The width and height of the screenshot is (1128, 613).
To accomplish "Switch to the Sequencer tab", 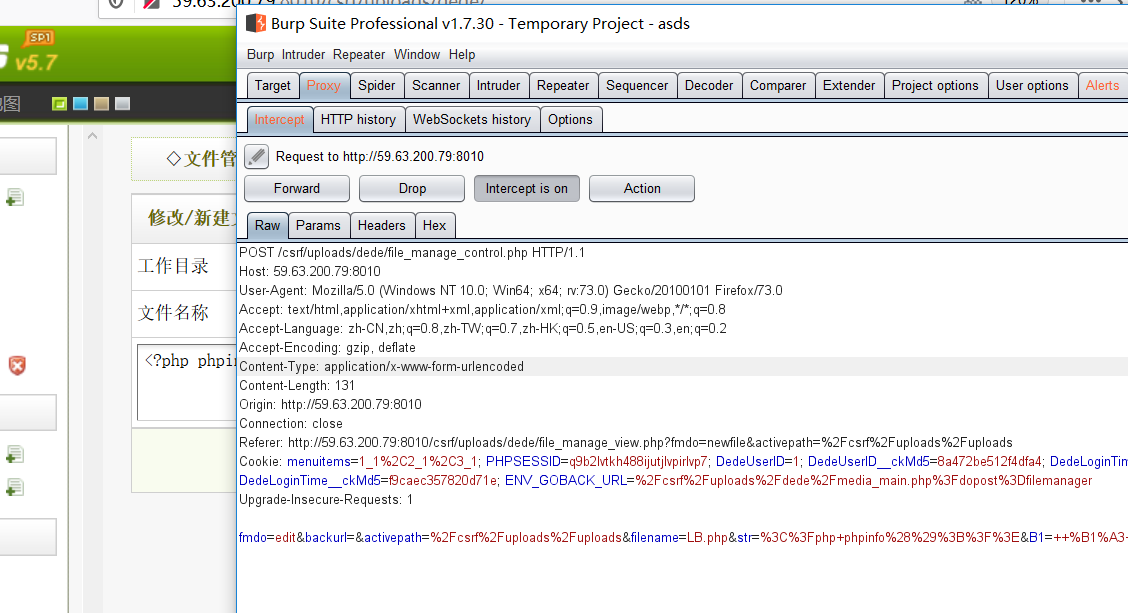I will point(637,86).
